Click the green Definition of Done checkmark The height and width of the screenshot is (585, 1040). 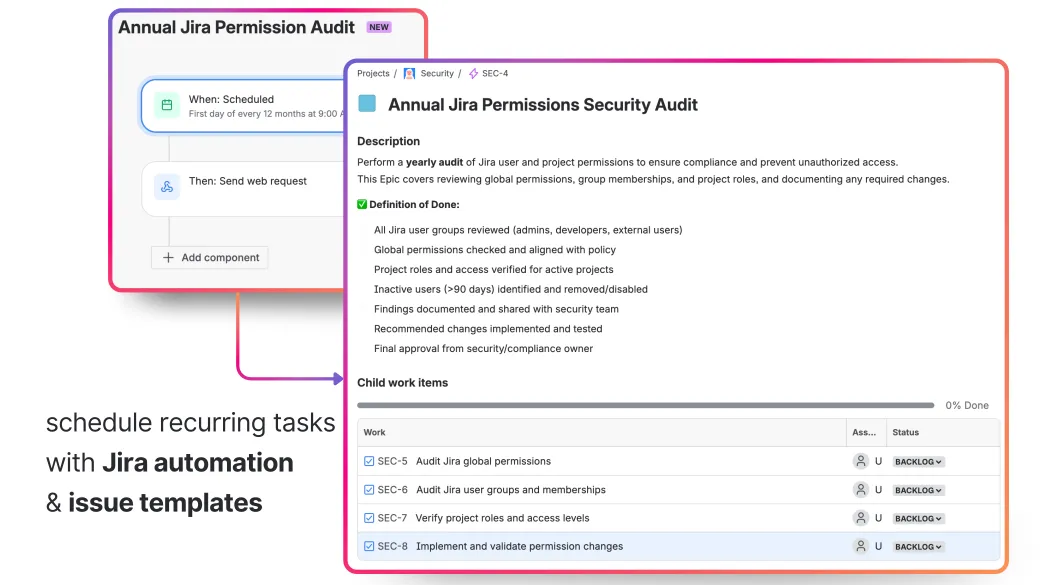pyautogui.click(x=362, y=205)
